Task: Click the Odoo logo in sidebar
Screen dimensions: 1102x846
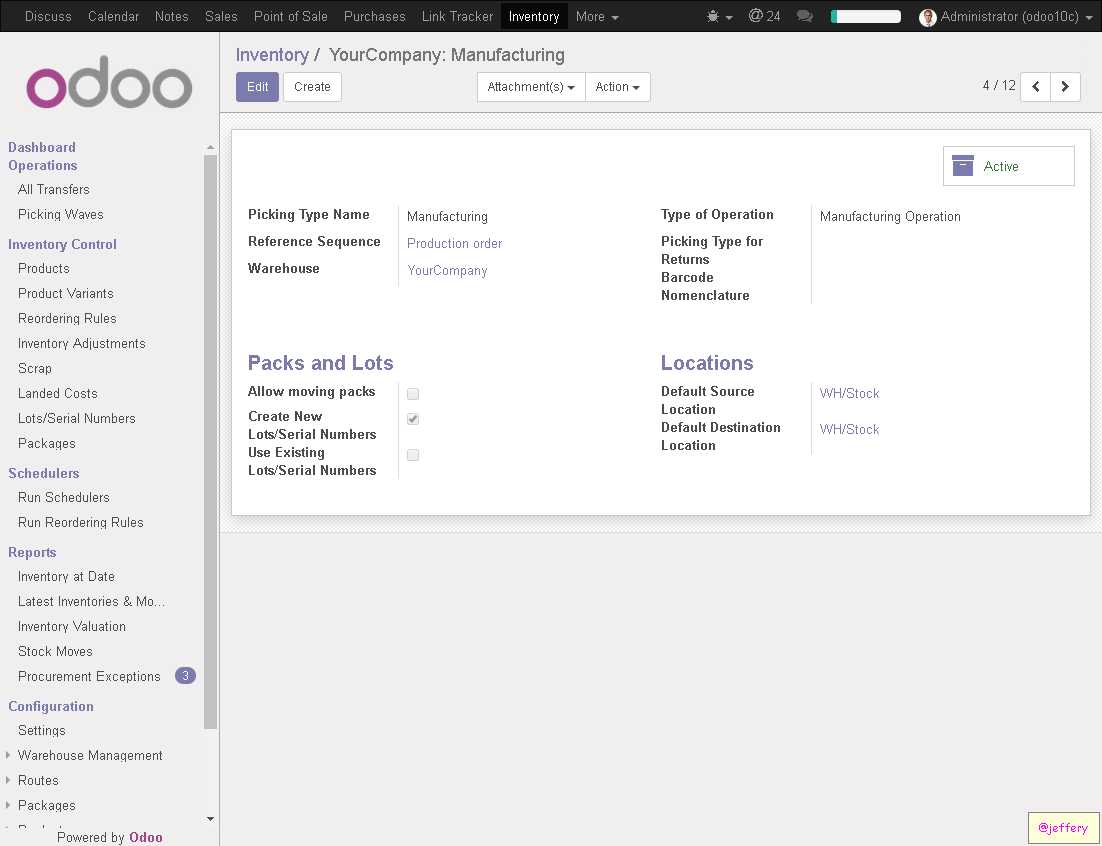Action: tap(109, 82)
